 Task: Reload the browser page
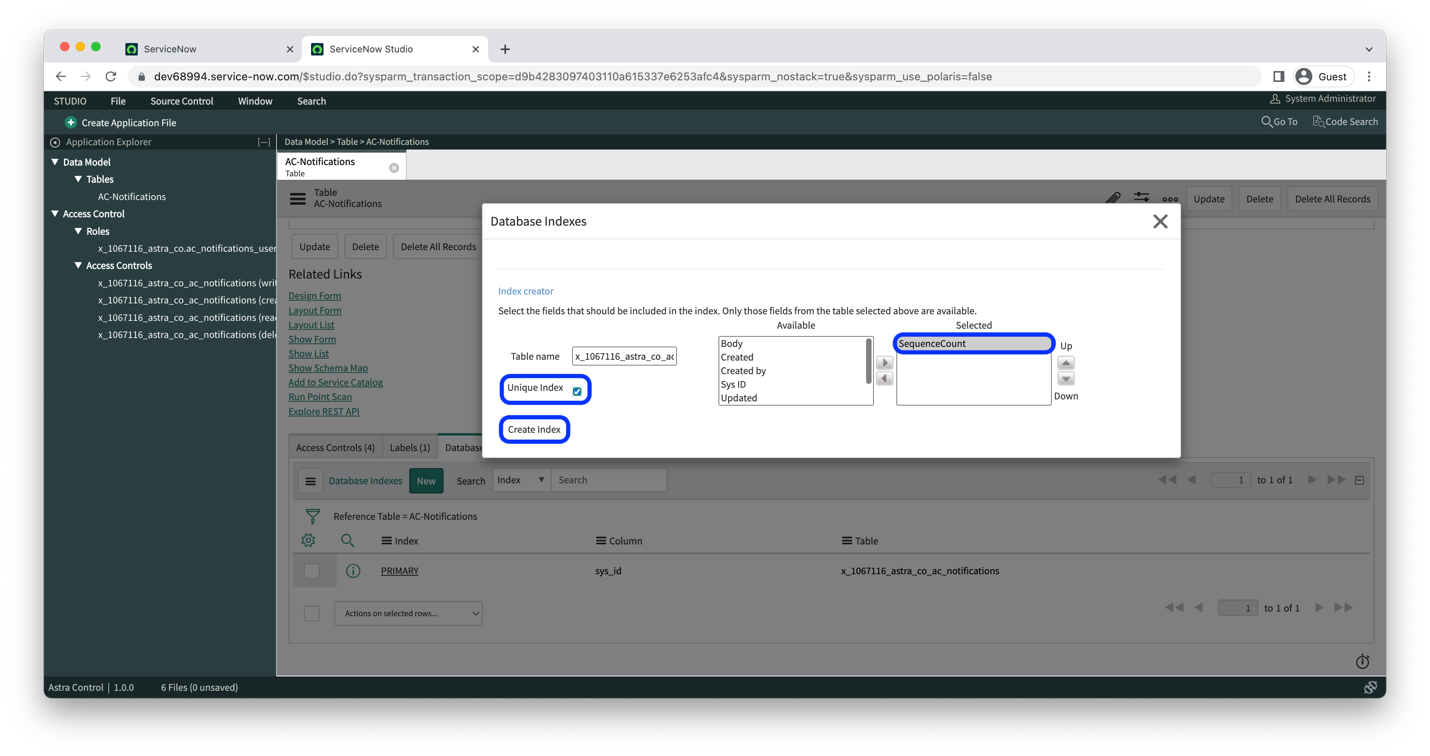(x=111, y=77)
